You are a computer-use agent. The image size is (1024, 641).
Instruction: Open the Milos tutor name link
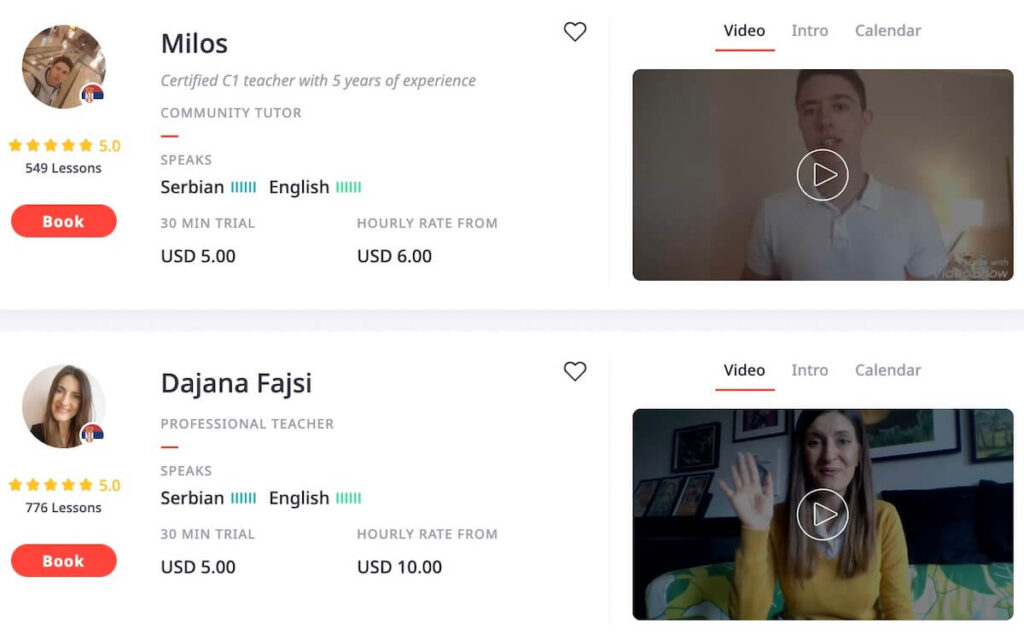[x=194, y=44]
